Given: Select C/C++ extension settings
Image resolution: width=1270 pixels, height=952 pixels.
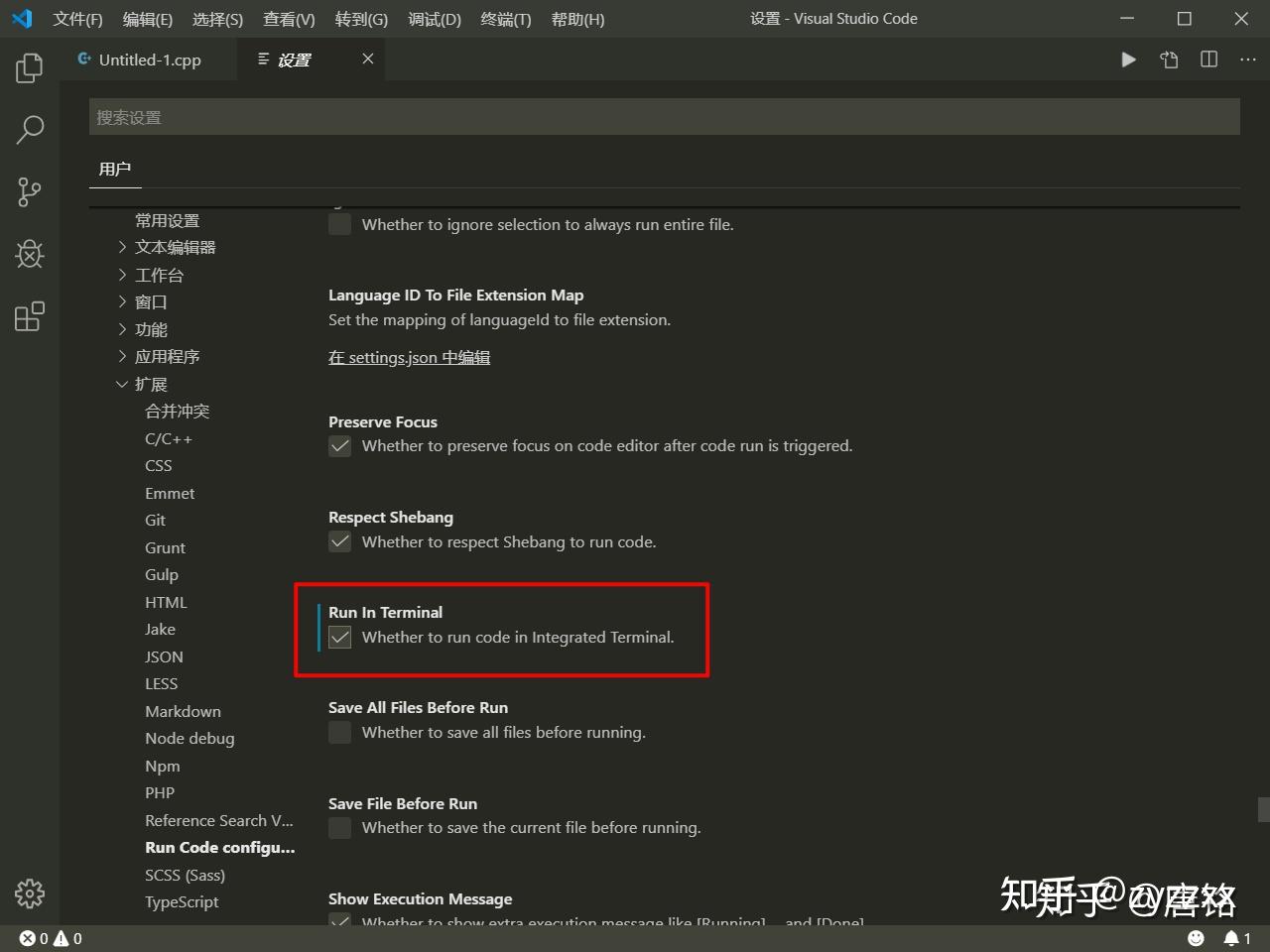Looking at the screenshot, I should point(169,438).
